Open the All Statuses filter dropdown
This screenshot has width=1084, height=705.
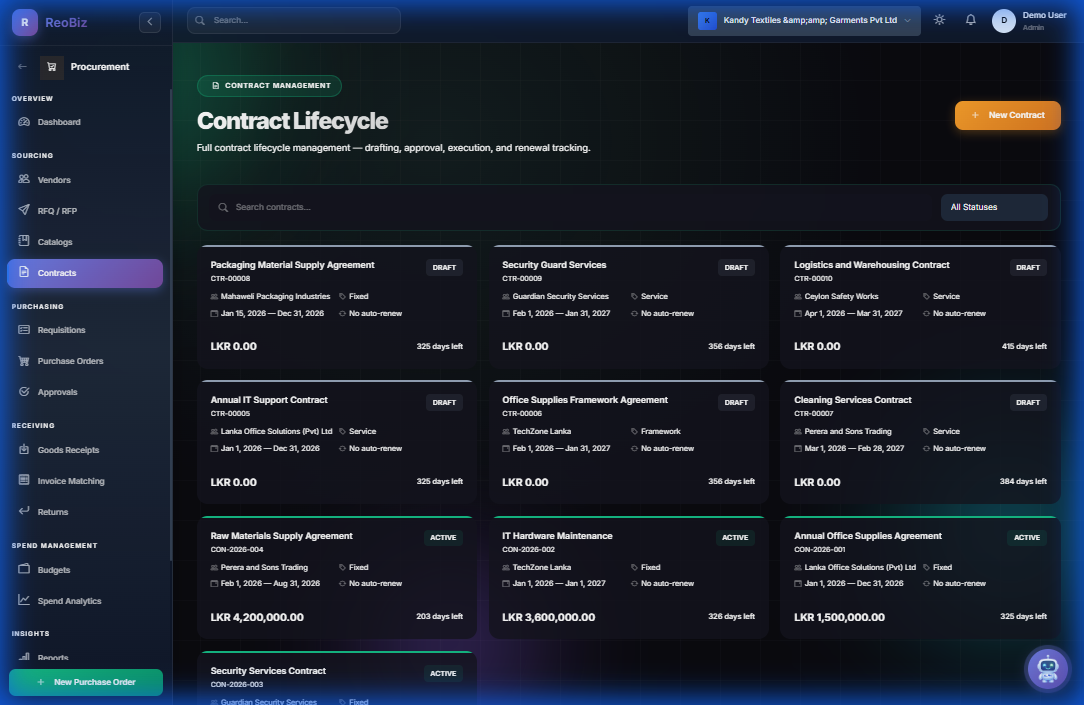(994, 207)
